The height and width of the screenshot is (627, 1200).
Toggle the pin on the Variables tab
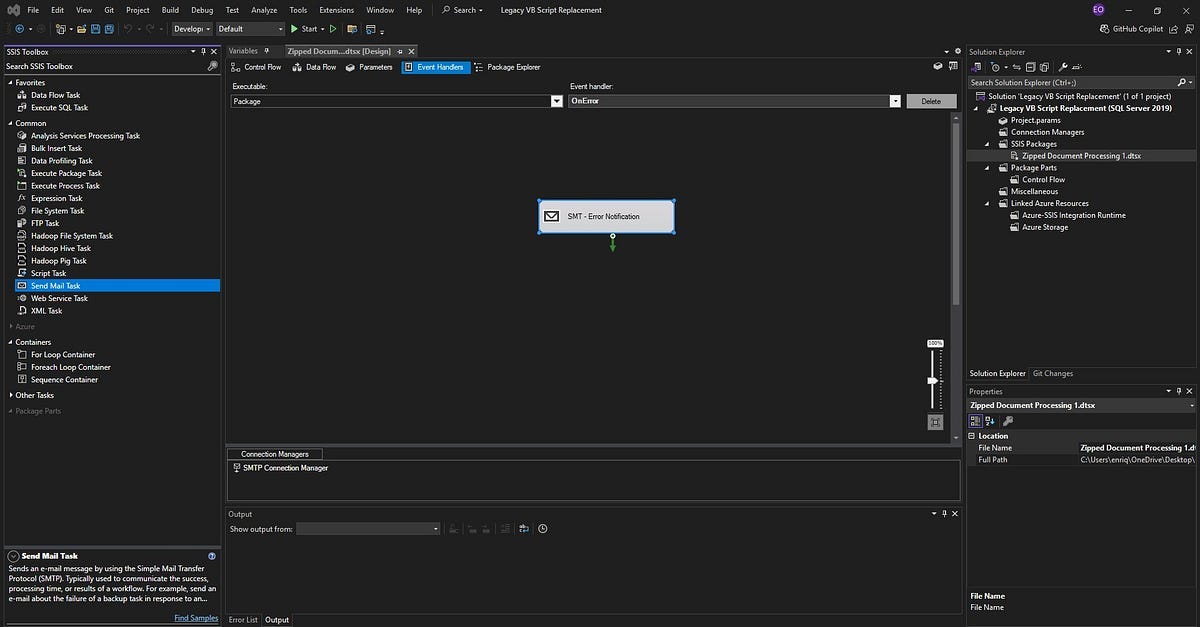[265, 51]
